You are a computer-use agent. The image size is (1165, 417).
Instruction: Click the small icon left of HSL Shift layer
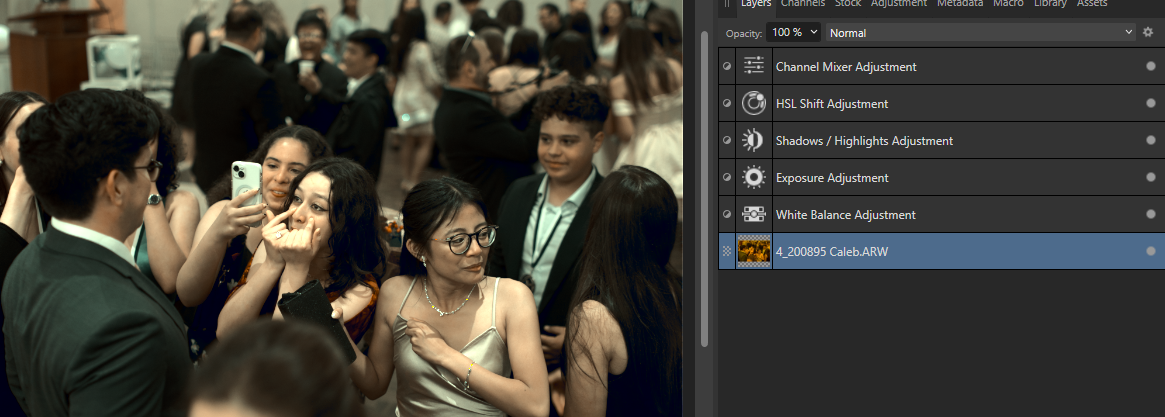point(727,104)
